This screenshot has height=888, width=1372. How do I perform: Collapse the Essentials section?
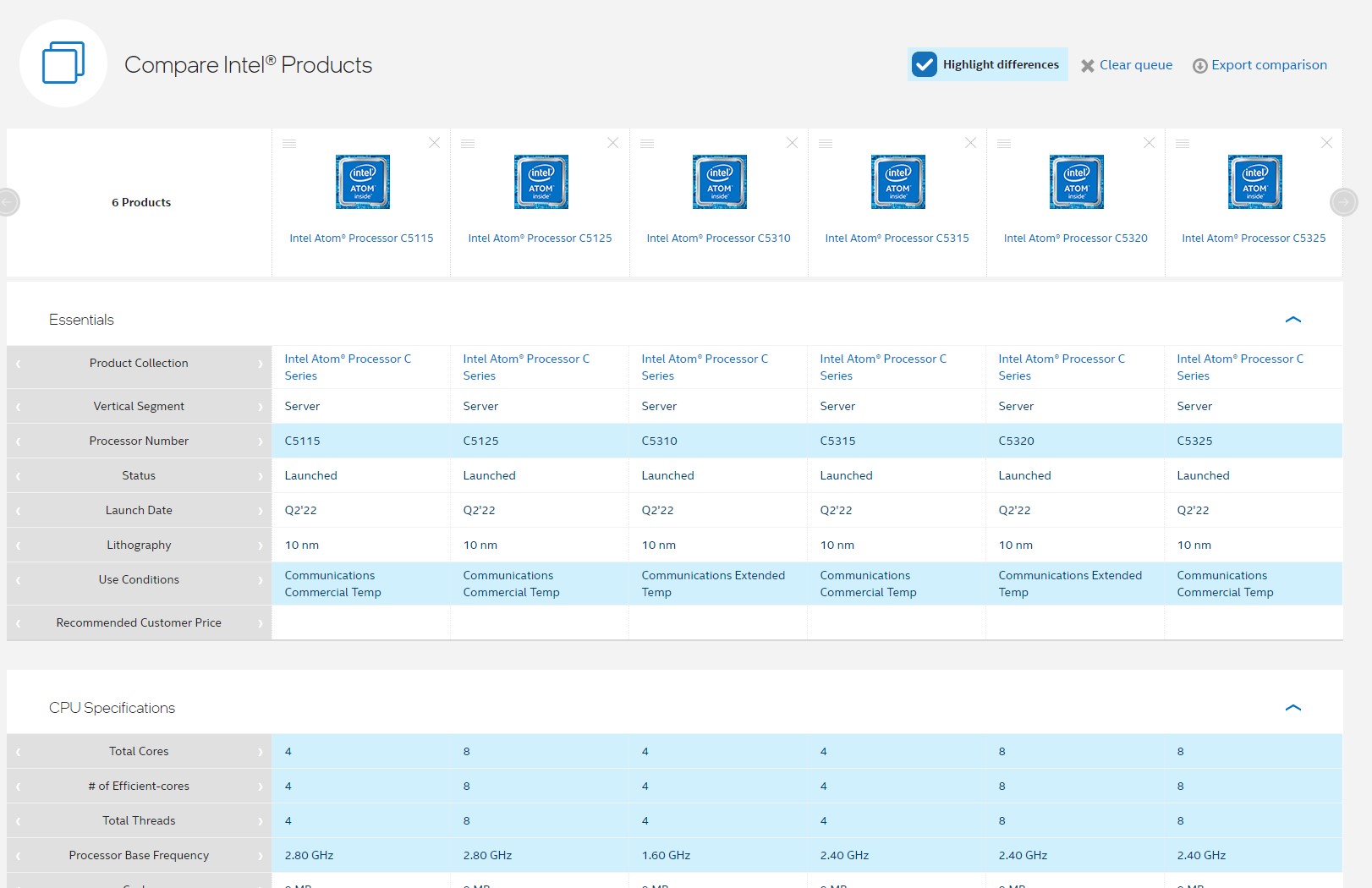tap(1292, 320)
